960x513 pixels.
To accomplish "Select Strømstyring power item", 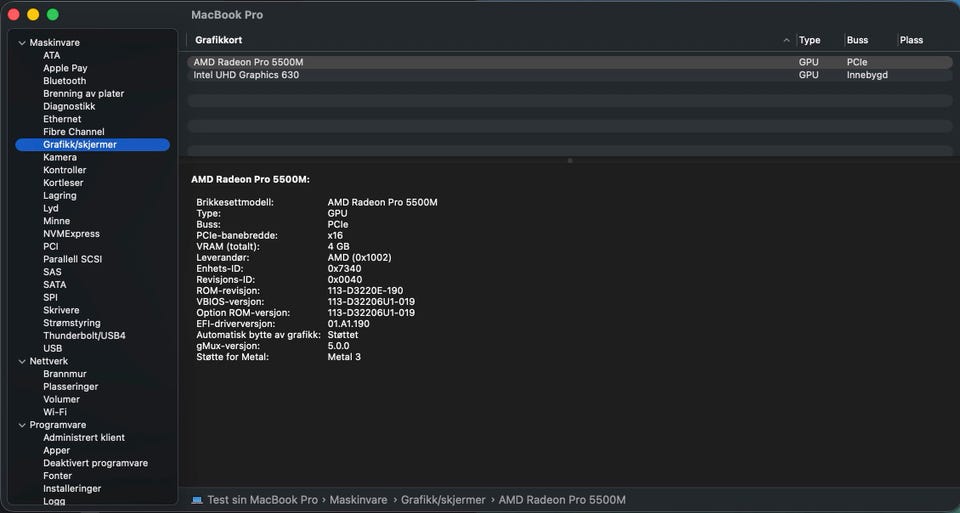I will (72, 323).
